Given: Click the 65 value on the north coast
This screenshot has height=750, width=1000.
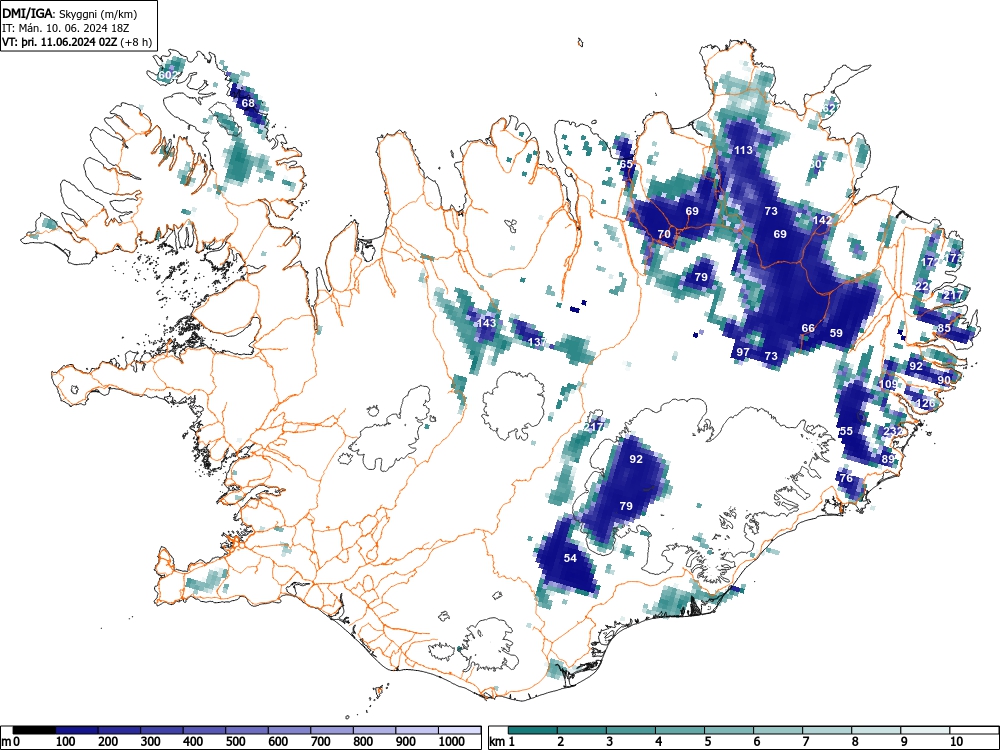Looking at the screenshot, I should pos(626,164).
